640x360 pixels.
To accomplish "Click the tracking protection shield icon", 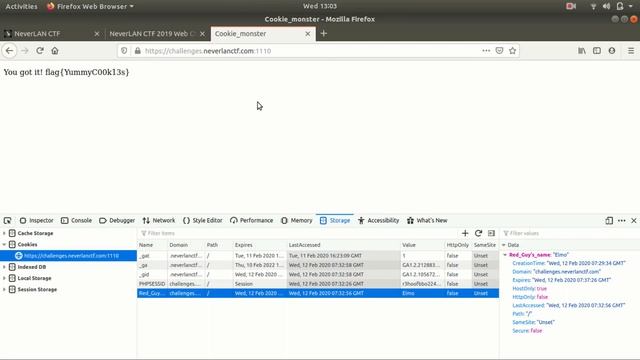I will [x=124, y=51].
